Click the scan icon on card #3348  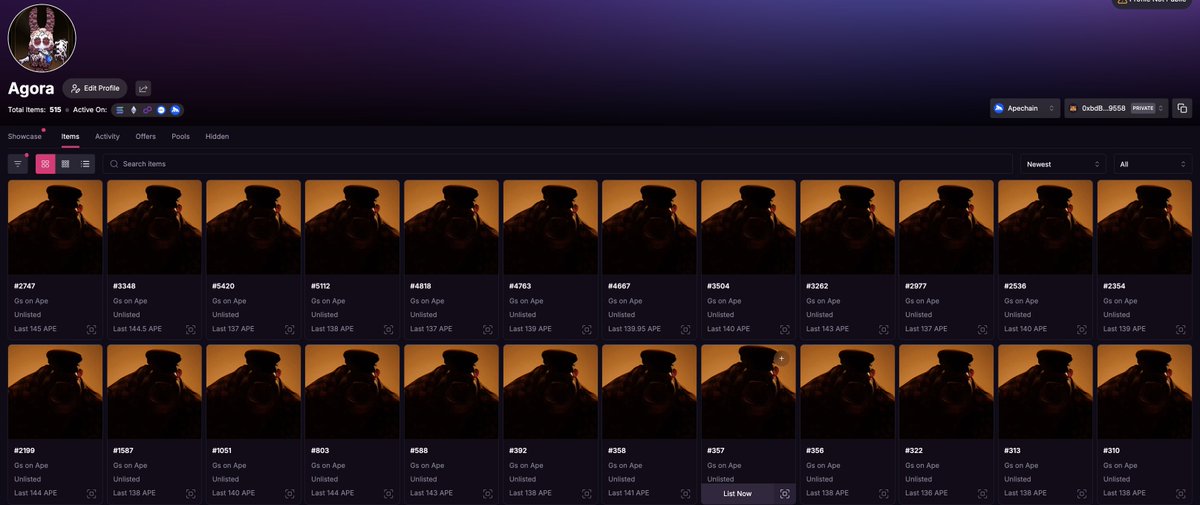pyautogui.click(x=190, y=329)
